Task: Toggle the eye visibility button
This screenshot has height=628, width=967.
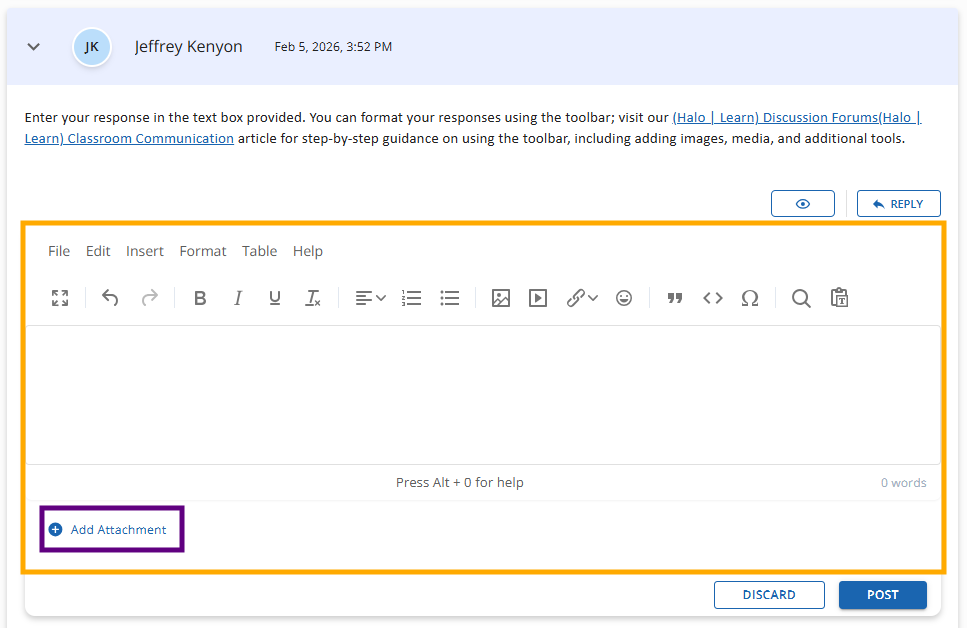Action: [x=802, y=204]
